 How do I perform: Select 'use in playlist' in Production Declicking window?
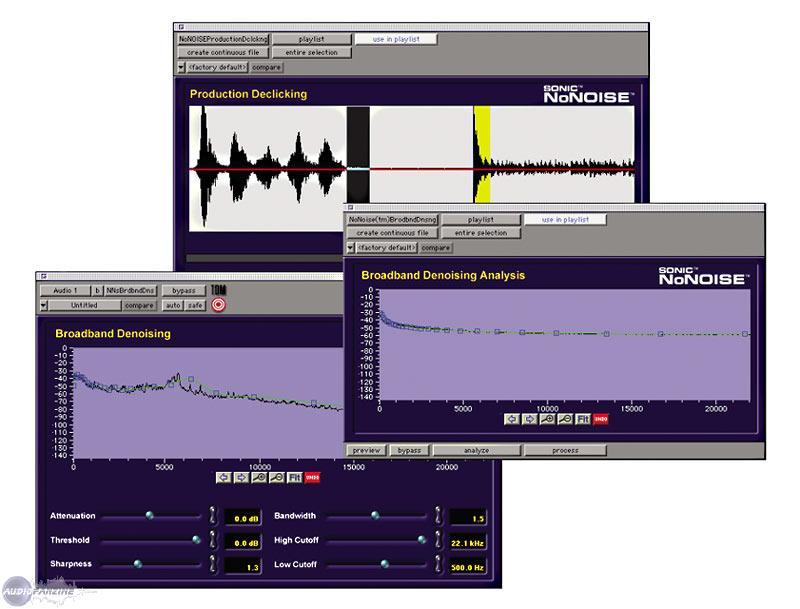(395, 39)
